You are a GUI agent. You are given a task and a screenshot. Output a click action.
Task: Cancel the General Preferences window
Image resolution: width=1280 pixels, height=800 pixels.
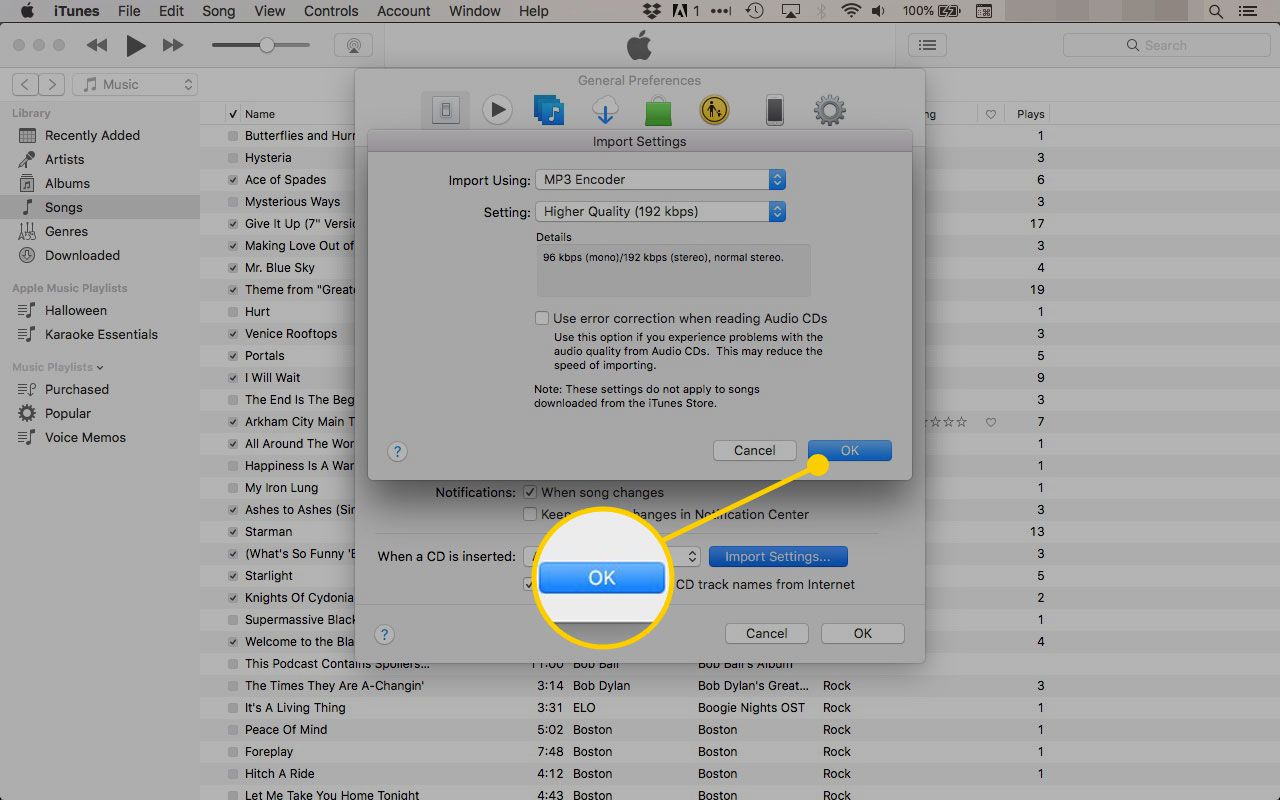pyautogui.click(x=767, y=633)
